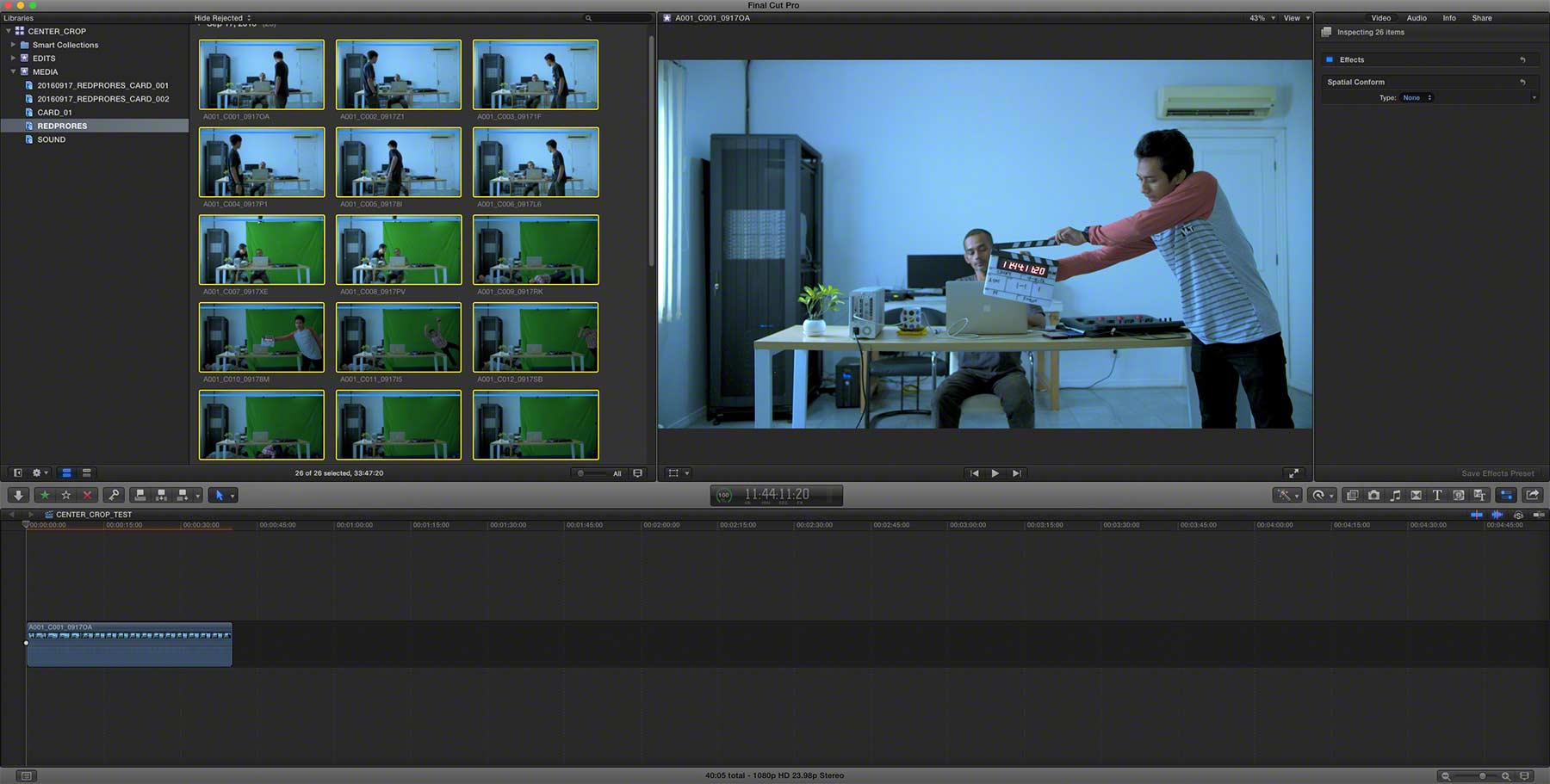Show the Transitions browser
The image size is (1550, 784).
1416,495
